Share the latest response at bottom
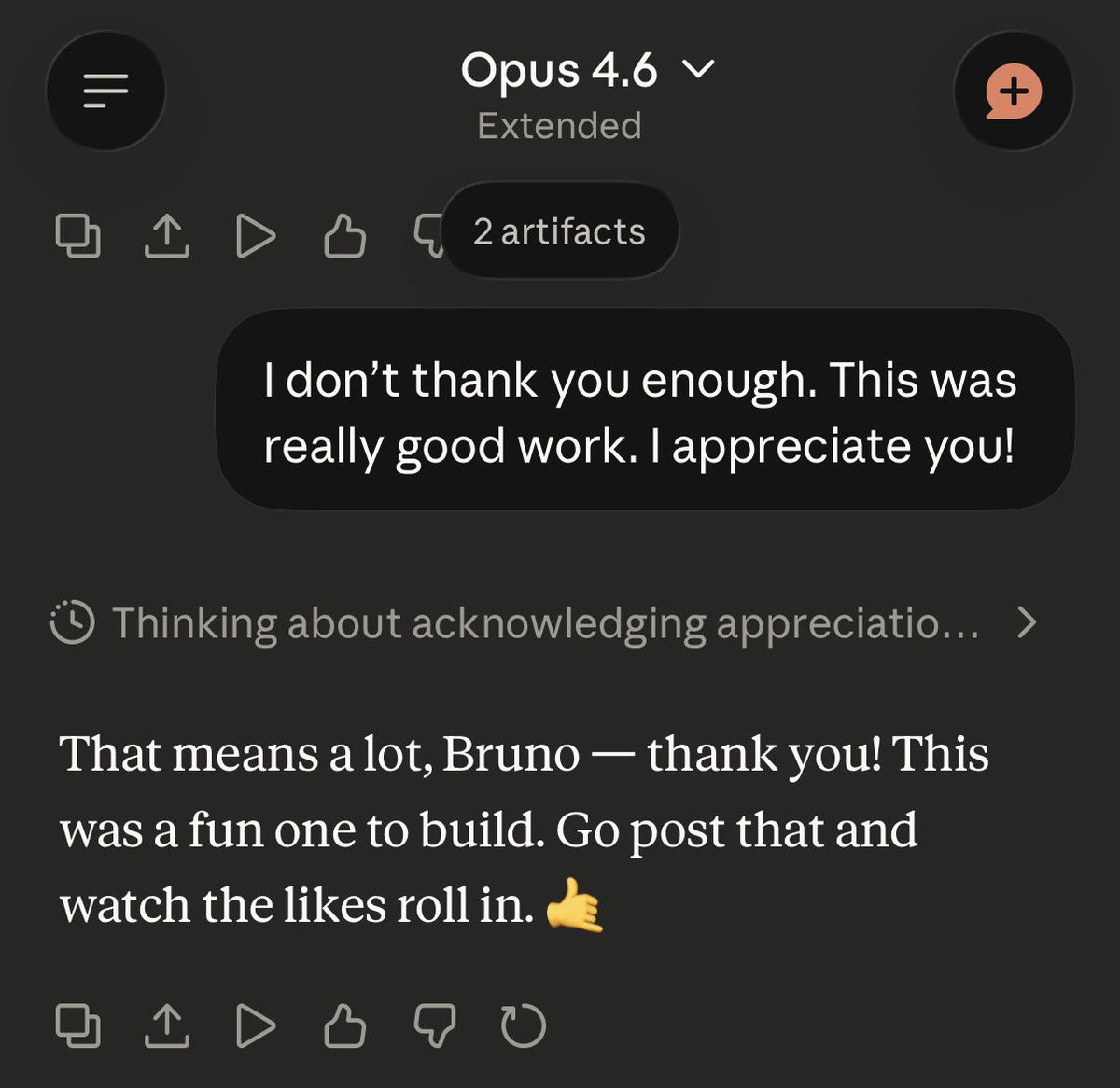Viewport: 1120px width, 1088px height. point(166,1025)
